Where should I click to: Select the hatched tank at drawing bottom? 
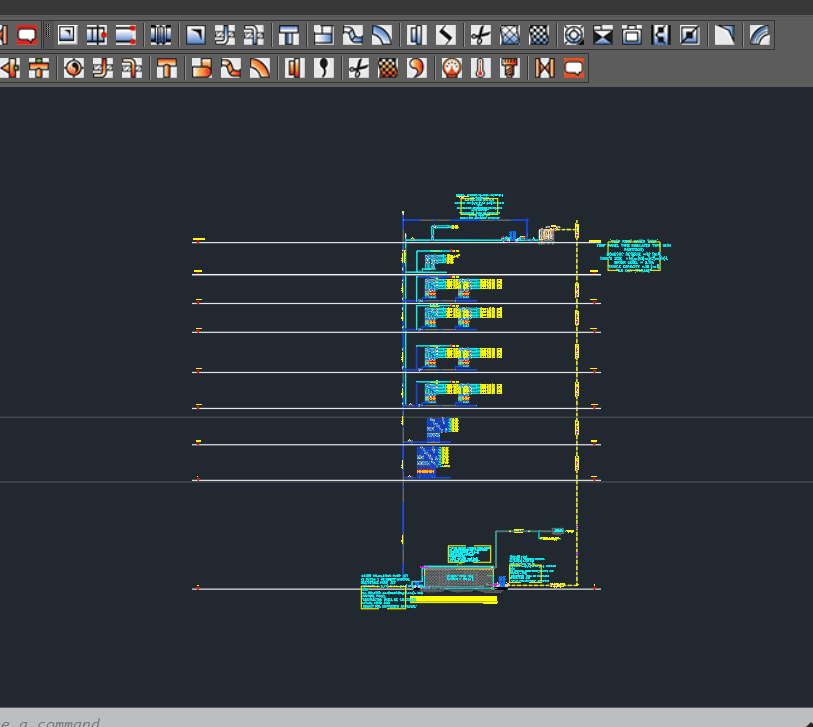click(x=459, y=577)
